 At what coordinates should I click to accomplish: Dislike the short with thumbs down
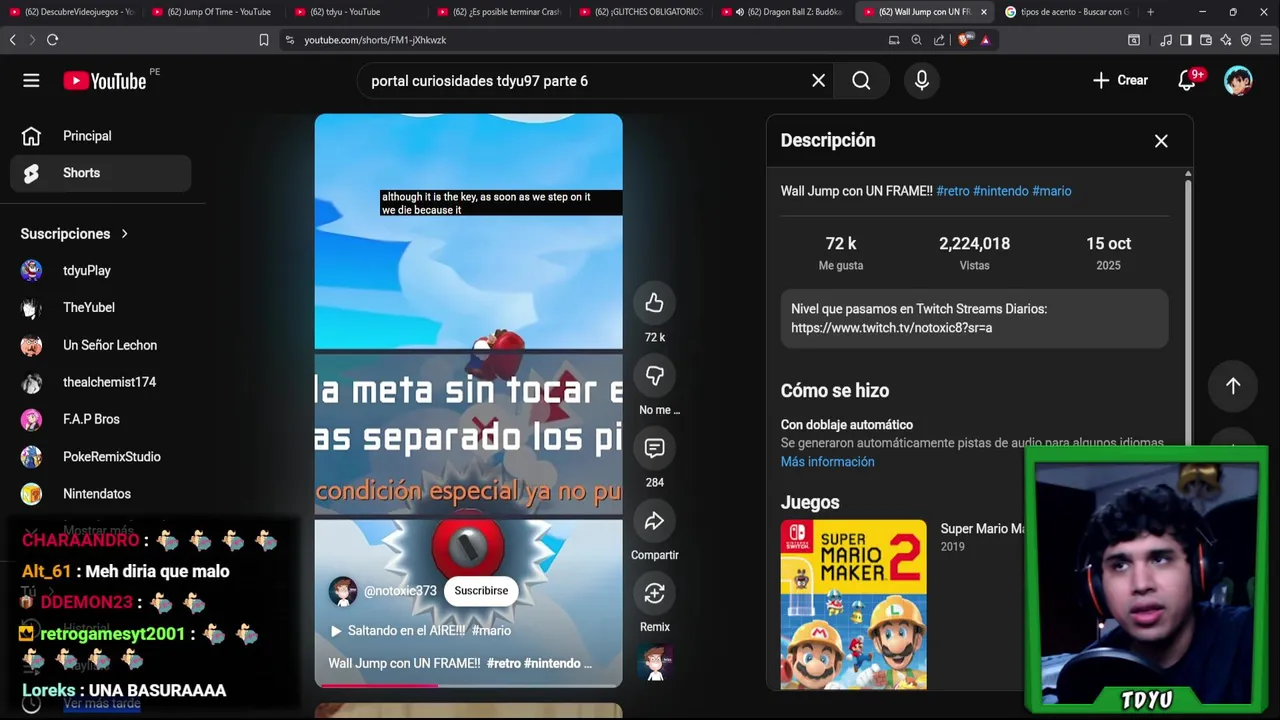(x=654, y=376)
